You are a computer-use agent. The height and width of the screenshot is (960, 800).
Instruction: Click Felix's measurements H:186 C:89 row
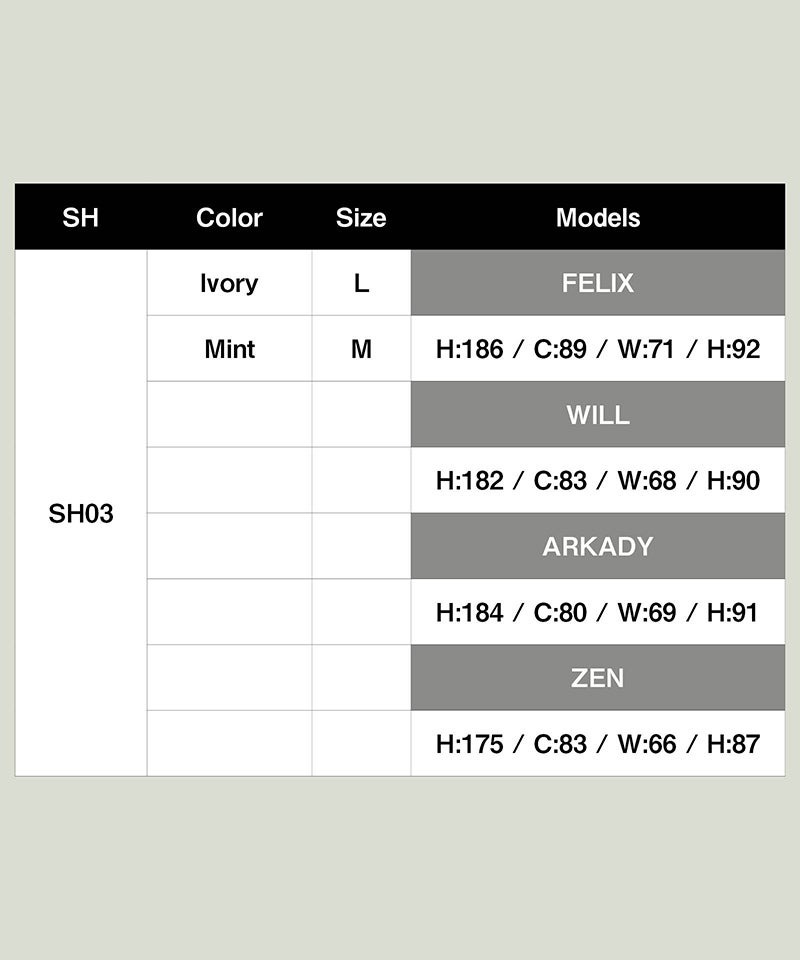pos(598,349)
